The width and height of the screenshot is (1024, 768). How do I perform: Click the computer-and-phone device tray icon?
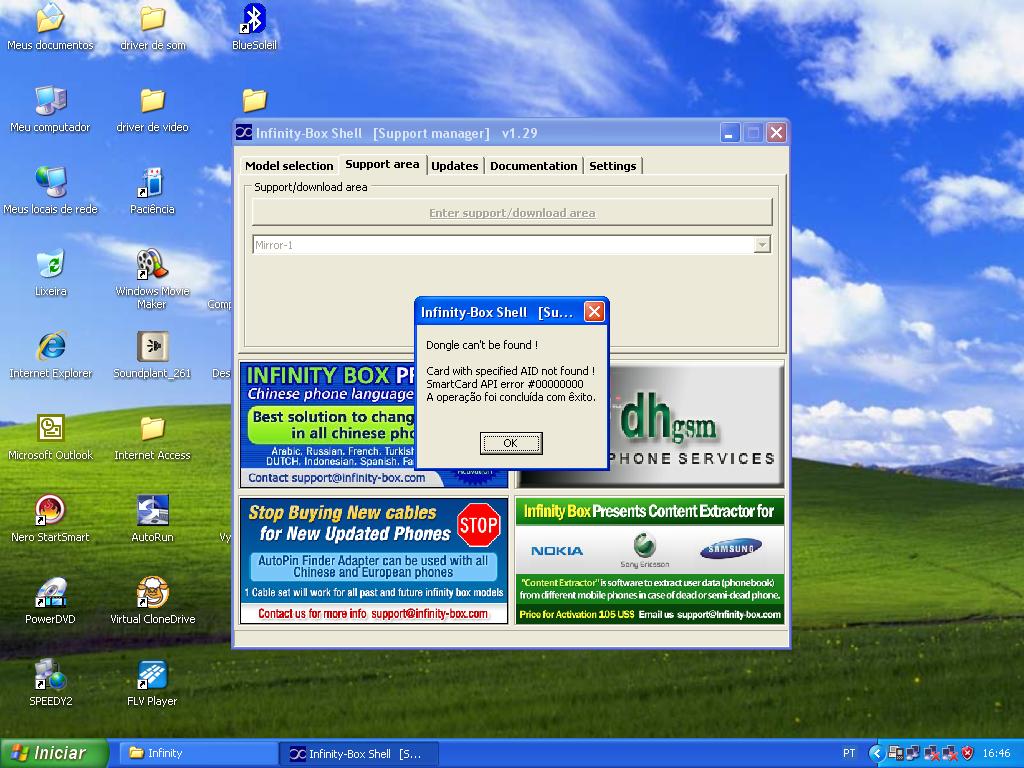pyautogui.click(x=896, y=753)
